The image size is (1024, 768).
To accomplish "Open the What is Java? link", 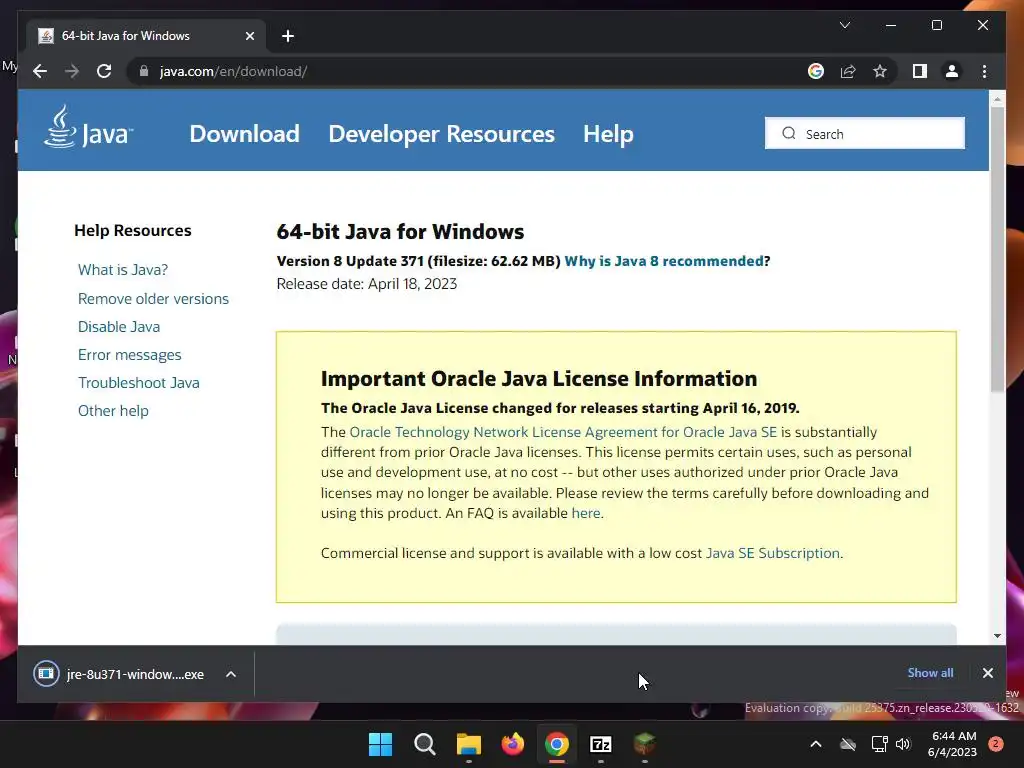I will (123, 270).
